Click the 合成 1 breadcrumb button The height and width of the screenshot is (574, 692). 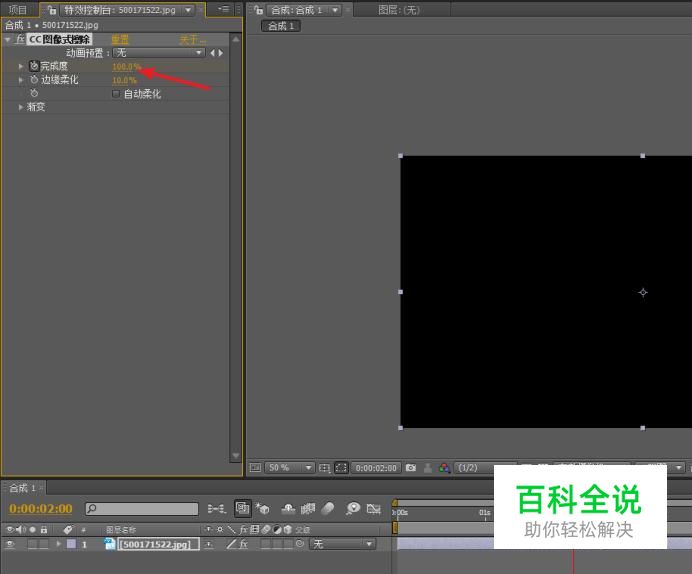[x=281, y=26]
